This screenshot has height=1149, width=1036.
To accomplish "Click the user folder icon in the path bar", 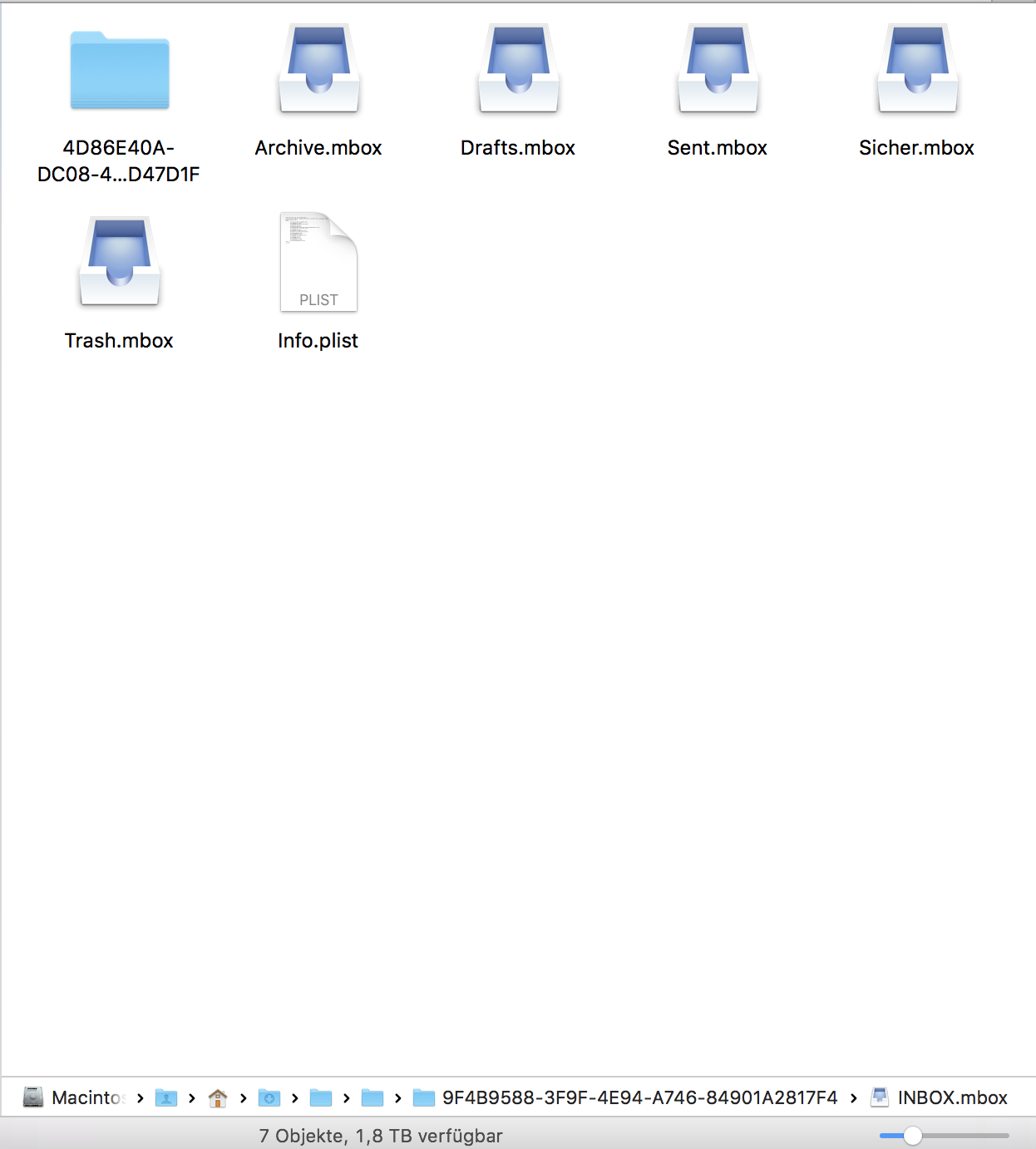I will (x=167, y=1097).
